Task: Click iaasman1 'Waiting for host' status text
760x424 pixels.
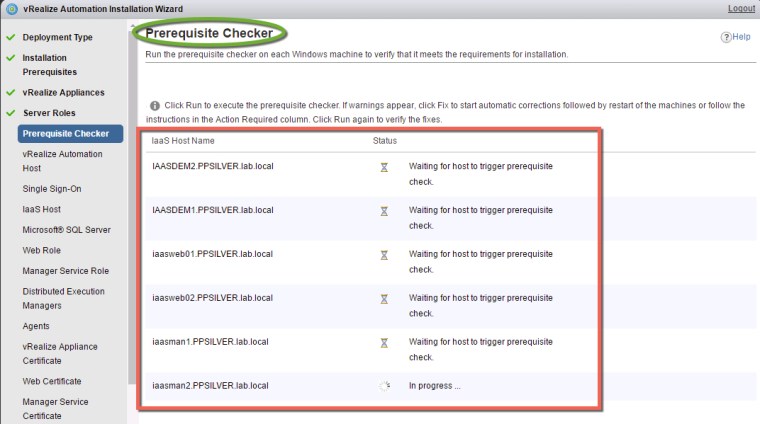Action: [481, 349]
